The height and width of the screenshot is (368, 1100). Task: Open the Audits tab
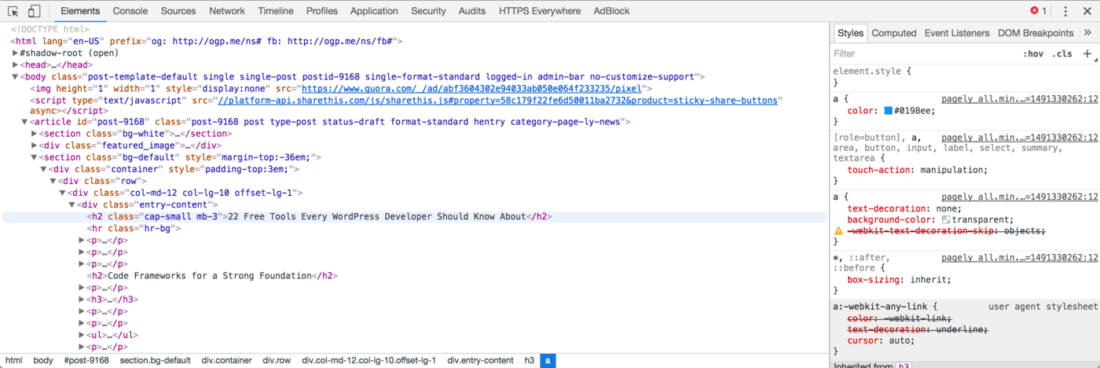click(x=472, y=11)
